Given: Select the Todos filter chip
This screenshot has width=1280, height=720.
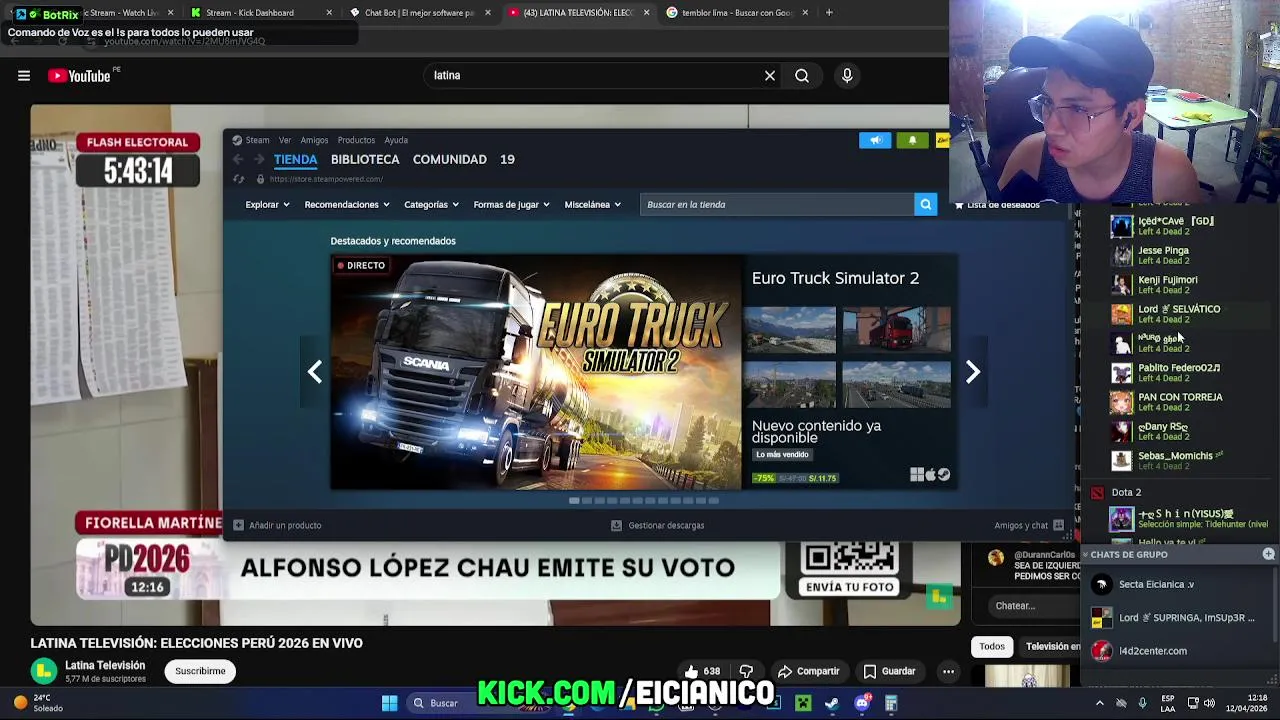Looking at the screenshot, I should 992,646.
